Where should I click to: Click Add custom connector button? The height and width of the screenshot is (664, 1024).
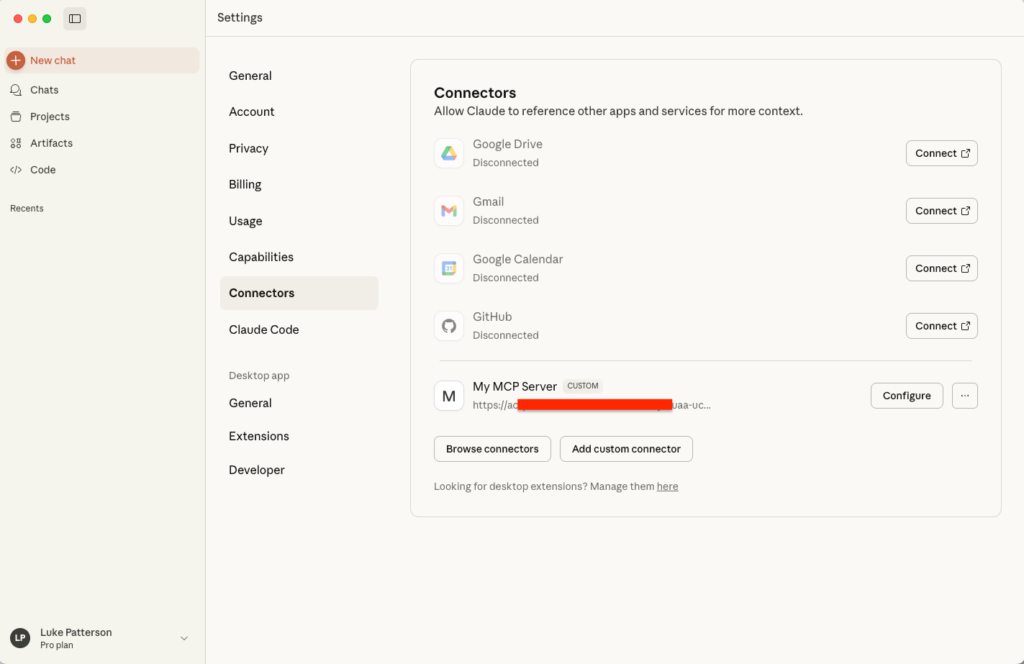pyautogui.click(x=626, y=449)
